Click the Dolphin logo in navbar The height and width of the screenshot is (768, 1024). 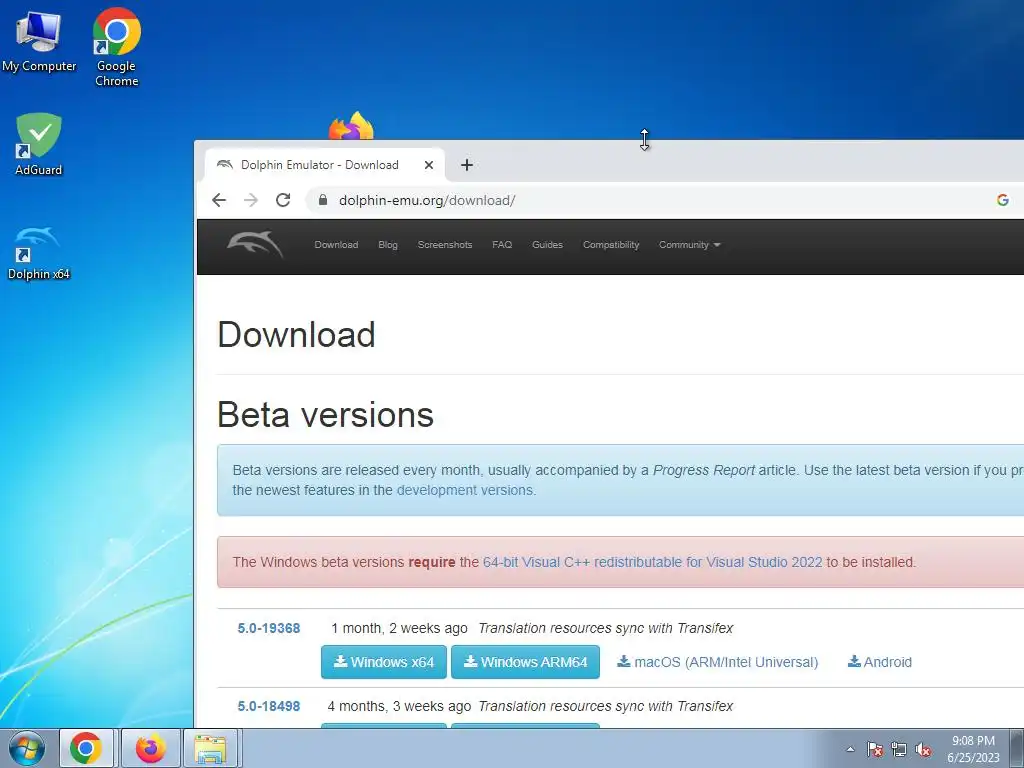pyautogui.click(x=255, y=244)
